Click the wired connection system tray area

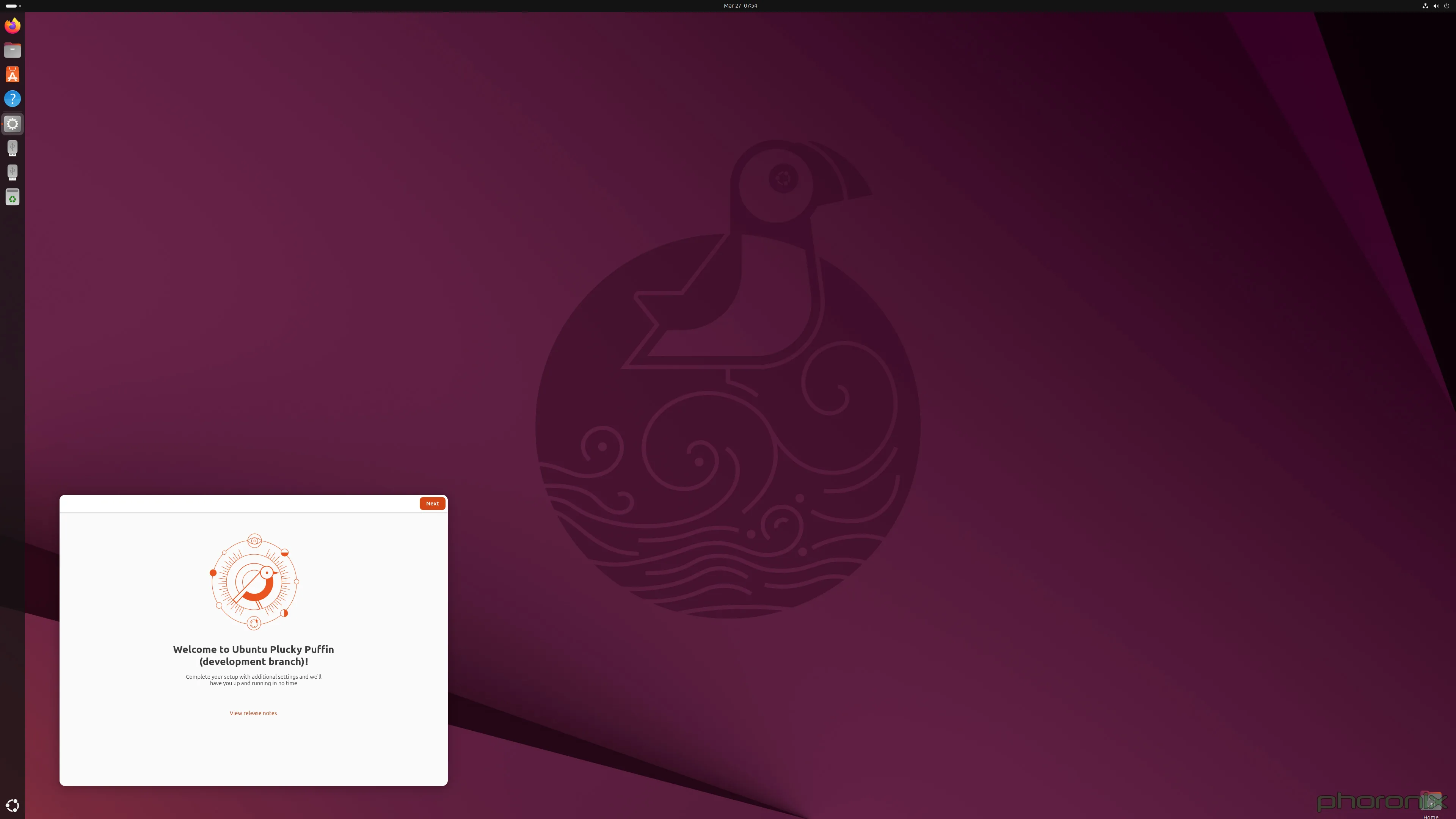(1425, 6)
